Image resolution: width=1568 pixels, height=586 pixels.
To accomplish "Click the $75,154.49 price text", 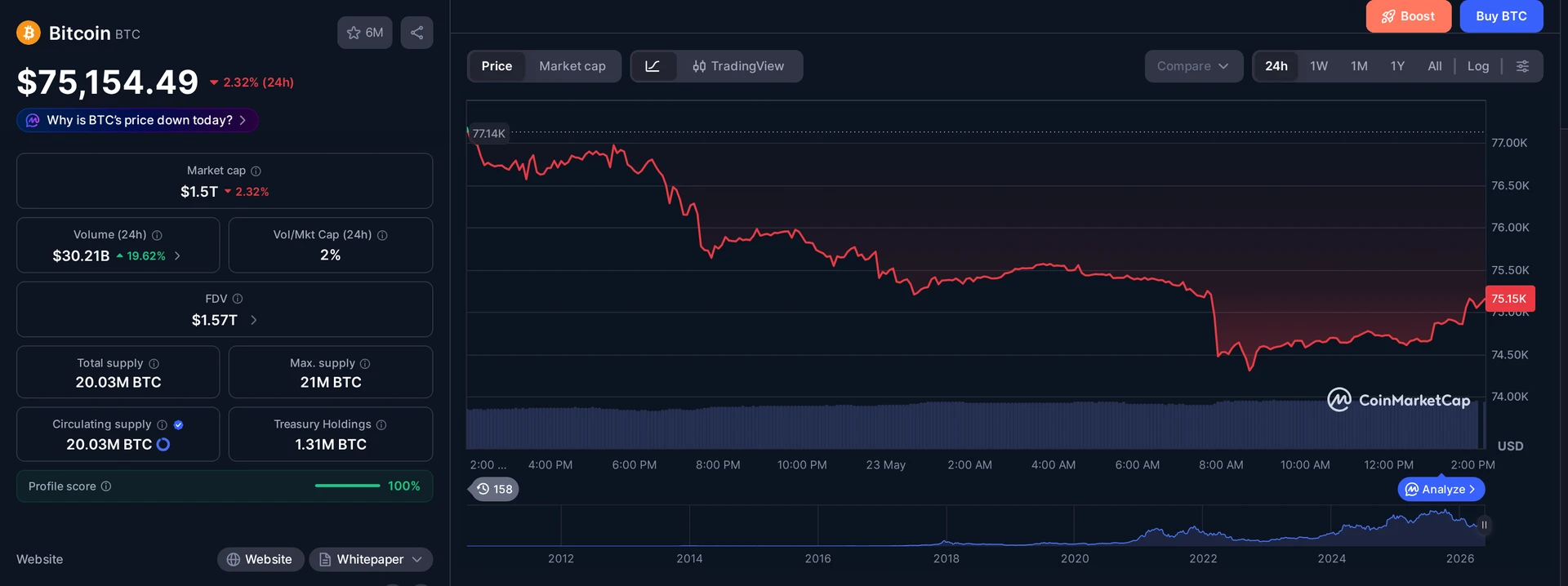I will pyautogui.click(x=108, y=82).
